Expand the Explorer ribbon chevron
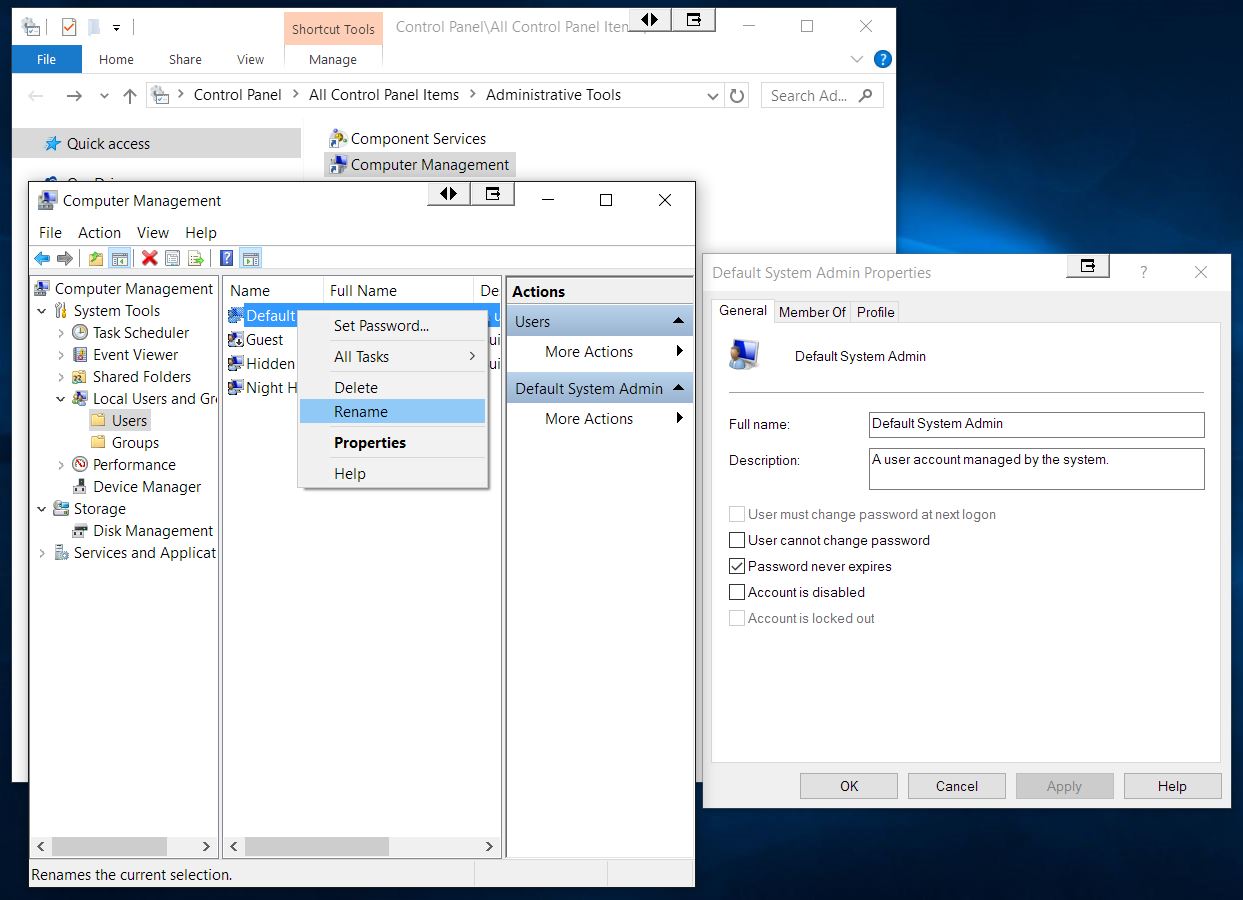The height and width of the screenshot is (900, 1243). [857, 60]
